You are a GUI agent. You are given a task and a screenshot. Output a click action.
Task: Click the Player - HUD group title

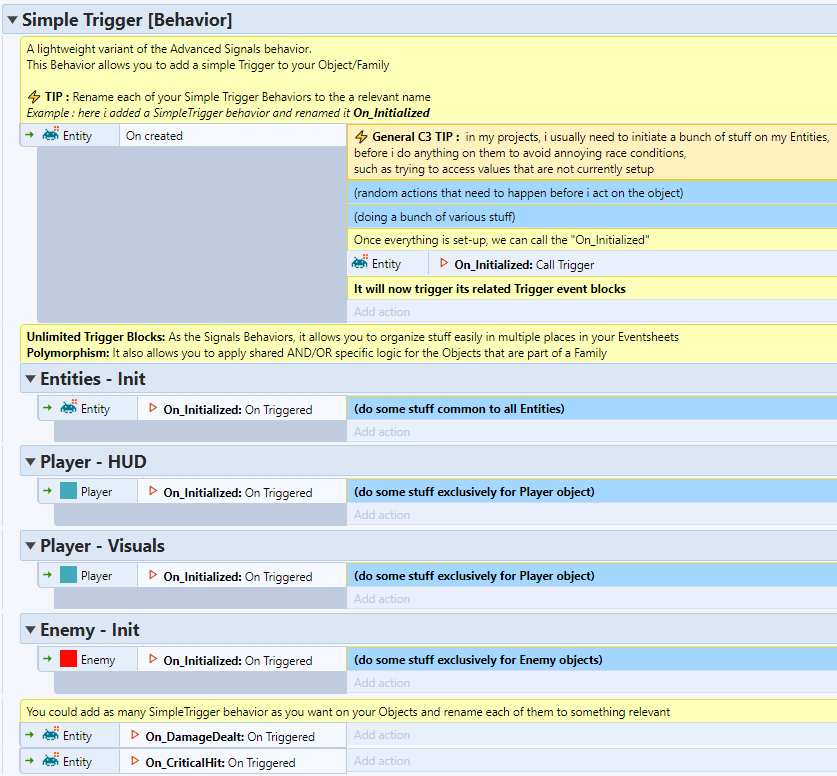[93, 462]
